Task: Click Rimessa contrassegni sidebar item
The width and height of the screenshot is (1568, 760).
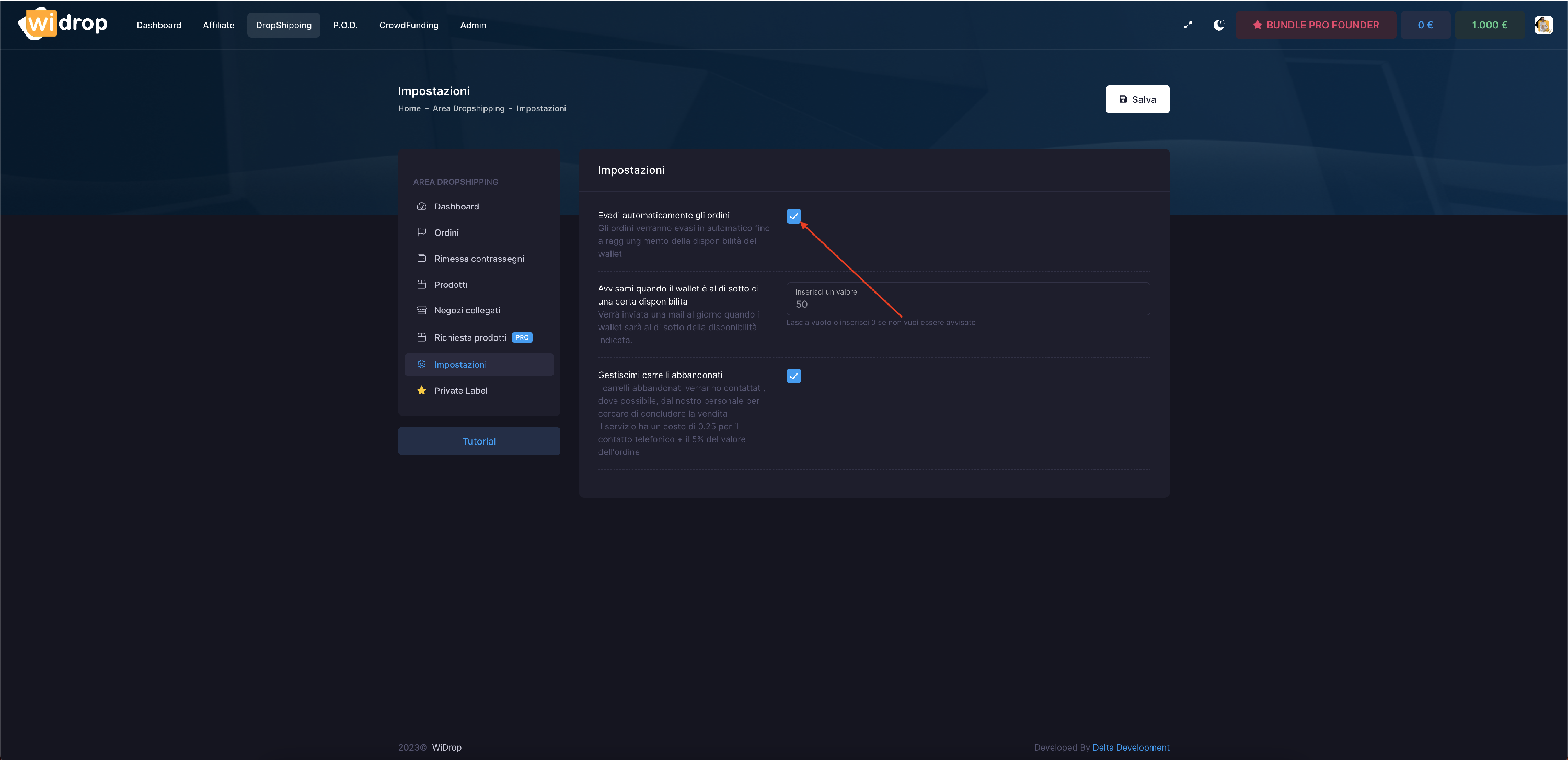Action: coord(478,259)
